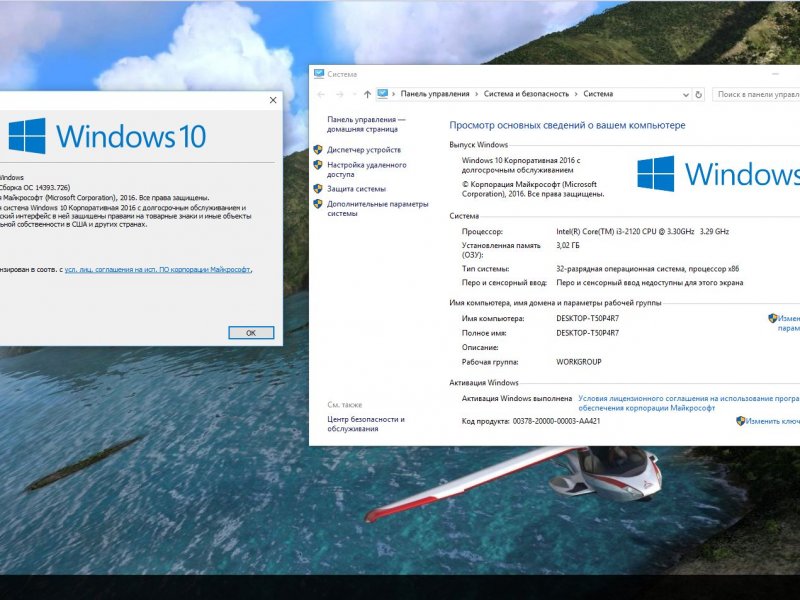Viewport: 800px width, 600px height.
Task: Open address bar history dropdown
Action: [x=686, y=95]
